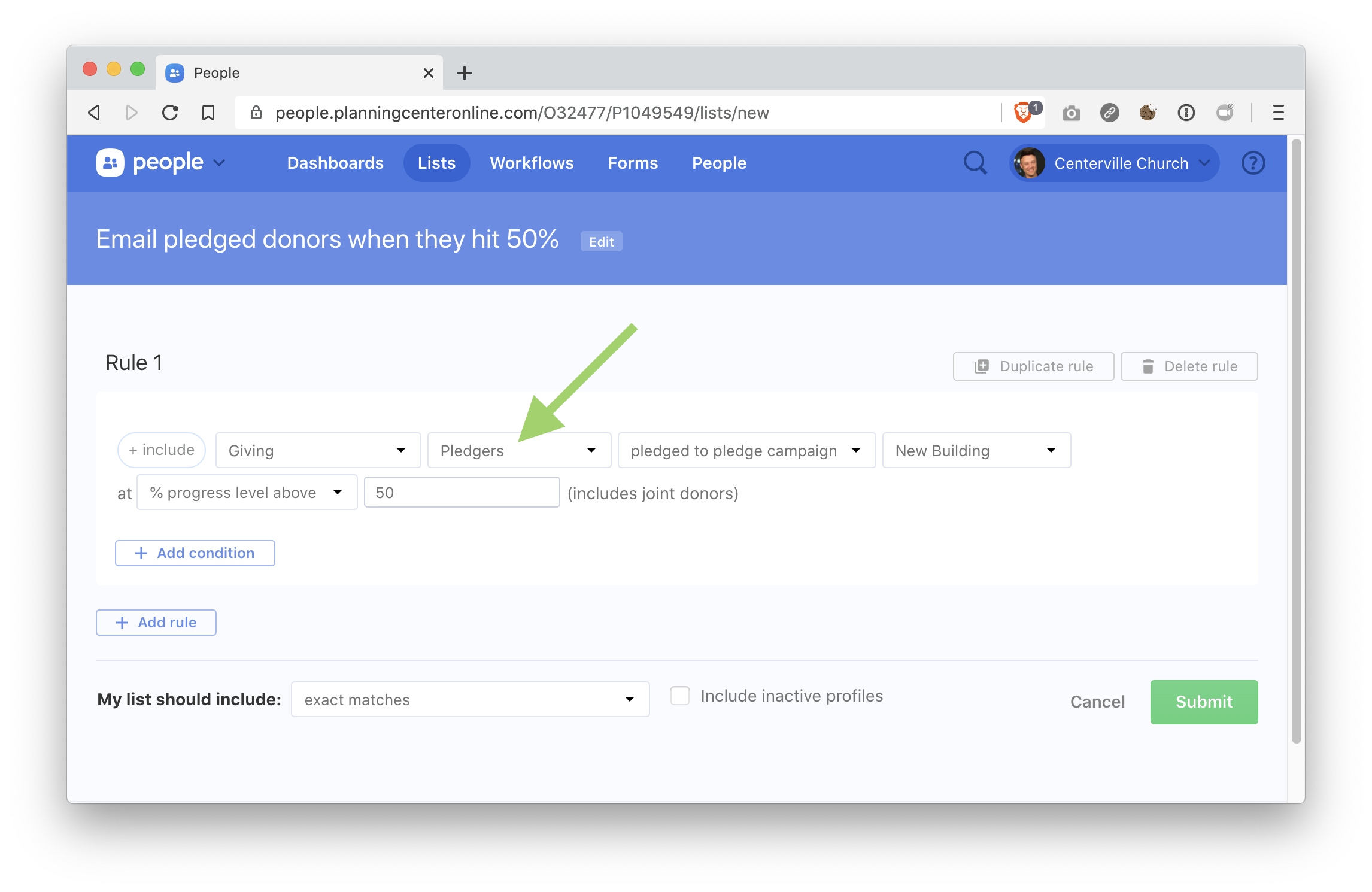Open the browser hamburger menu
This screenshot has width=1372, height=892.
(1278, 113)
